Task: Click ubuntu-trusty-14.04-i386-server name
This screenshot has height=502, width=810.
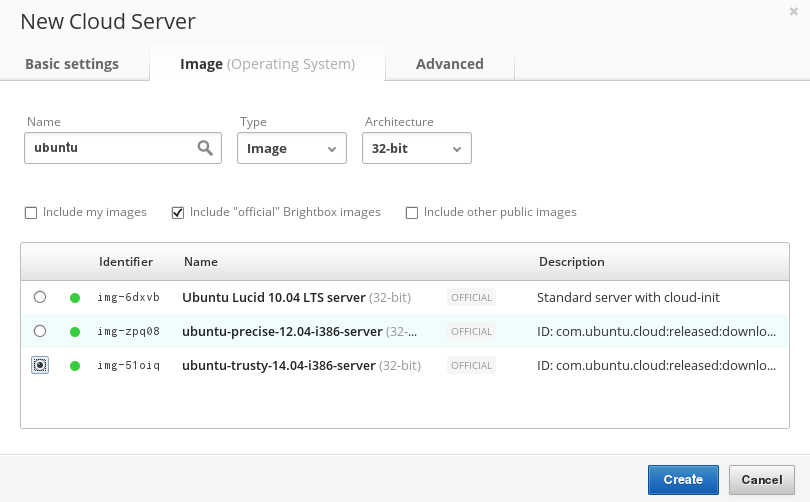Action: (278, 366)
